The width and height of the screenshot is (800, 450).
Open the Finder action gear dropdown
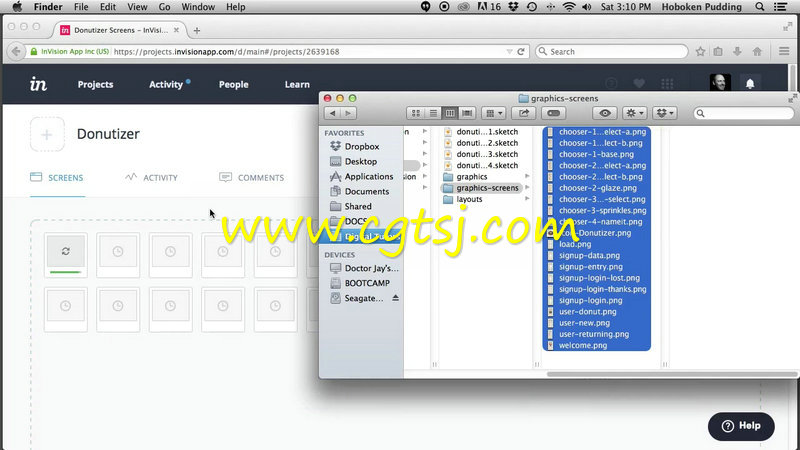tap(635, 113)
